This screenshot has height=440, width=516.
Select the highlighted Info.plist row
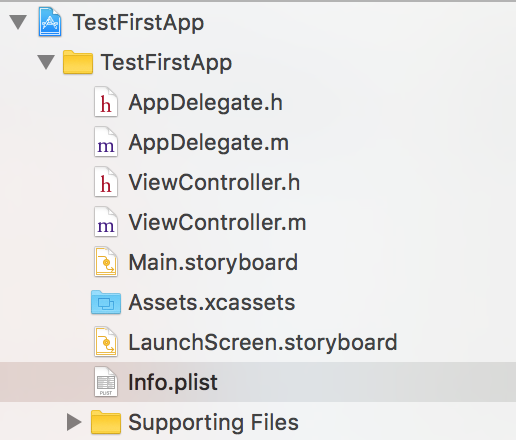tap(258, 382)
